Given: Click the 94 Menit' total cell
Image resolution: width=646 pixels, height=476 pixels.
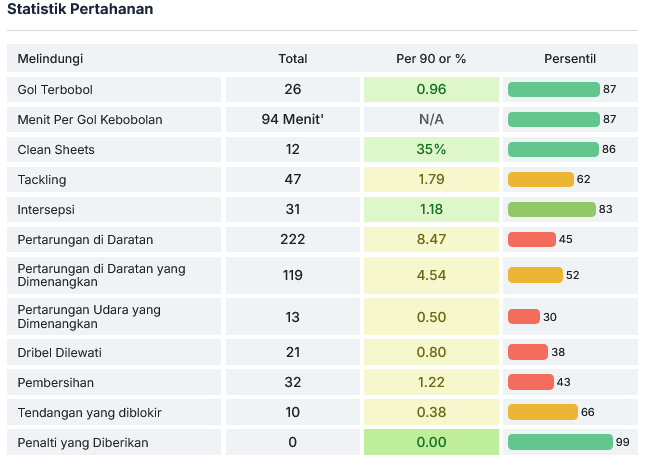Looking at the screenshot, I should [x=293, y=119].
